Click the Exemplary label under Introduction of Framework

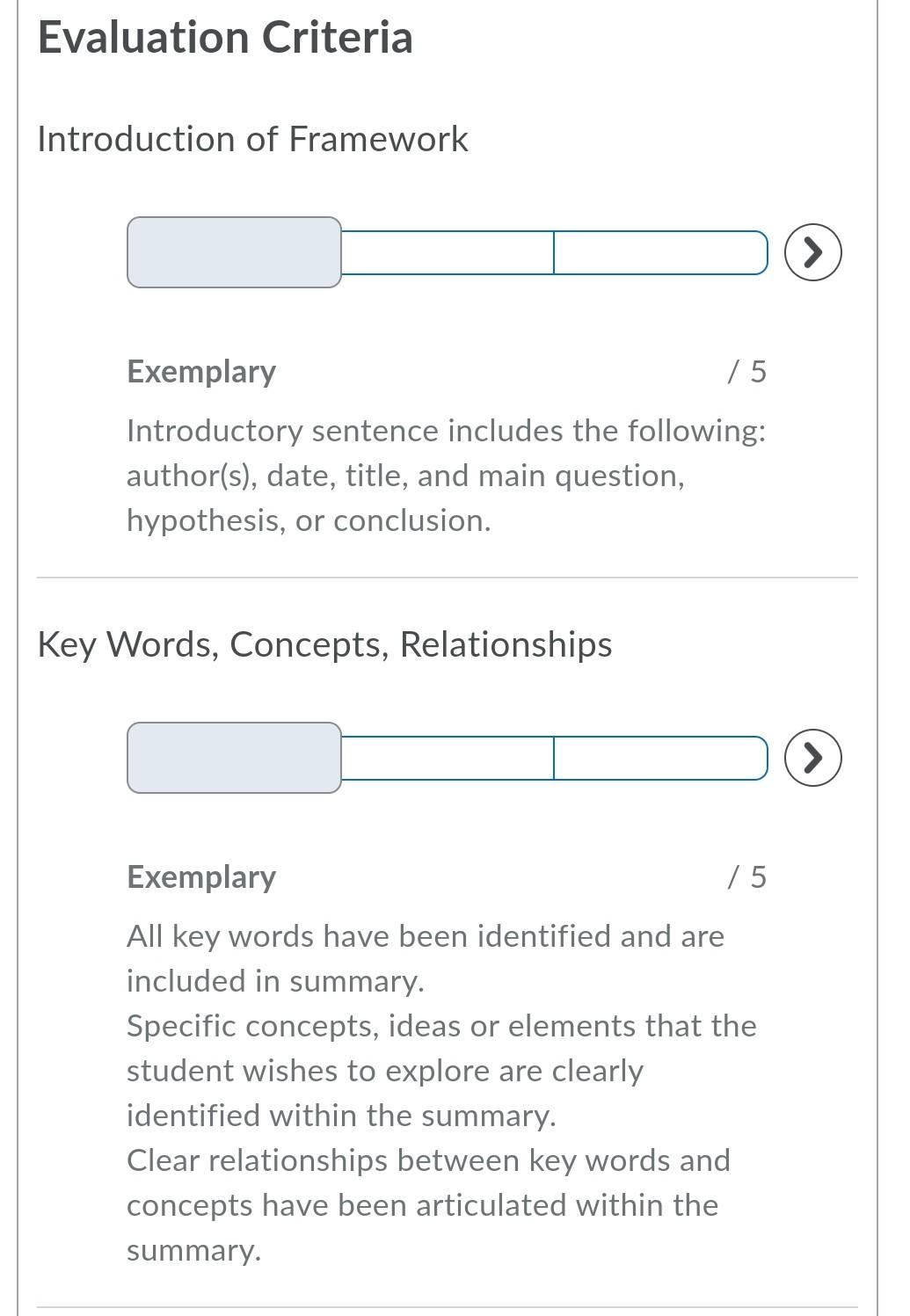(x=201, y=372)
